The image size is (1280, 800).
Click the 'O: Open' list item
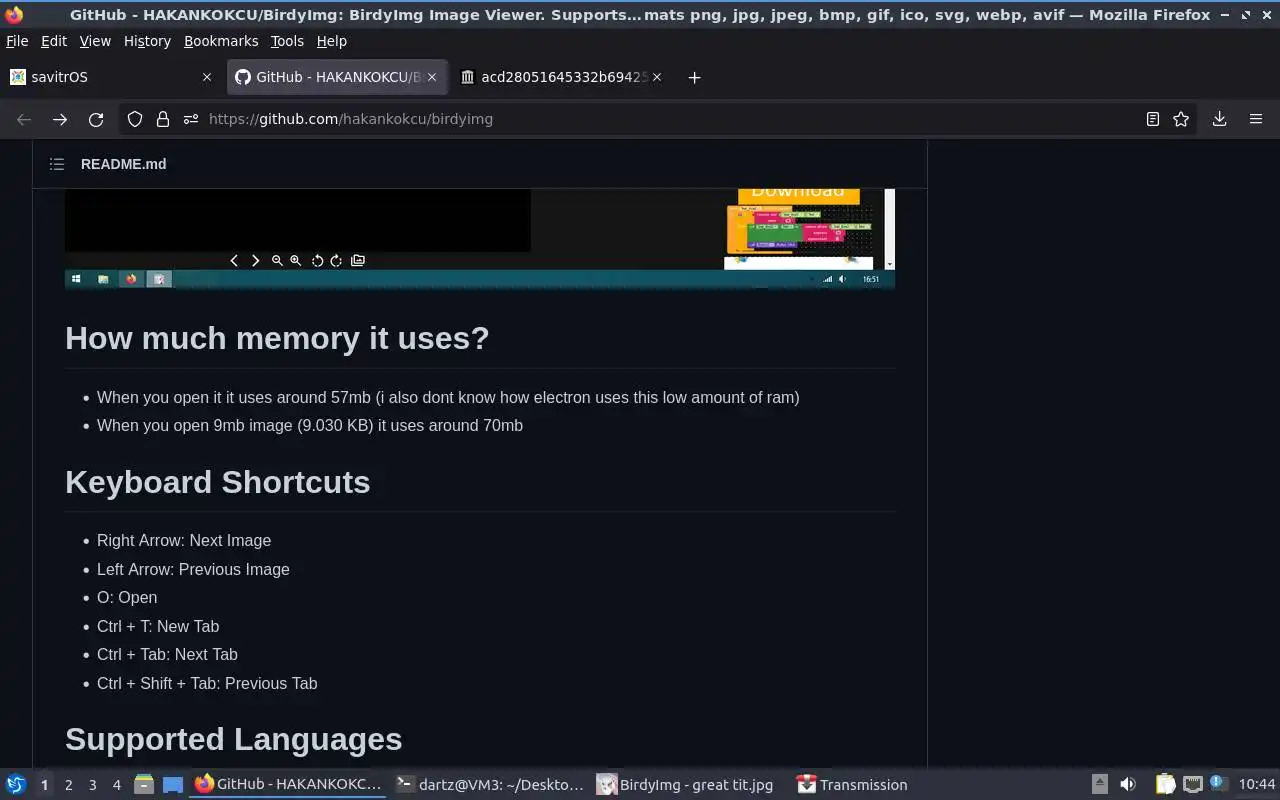(127, 597)
